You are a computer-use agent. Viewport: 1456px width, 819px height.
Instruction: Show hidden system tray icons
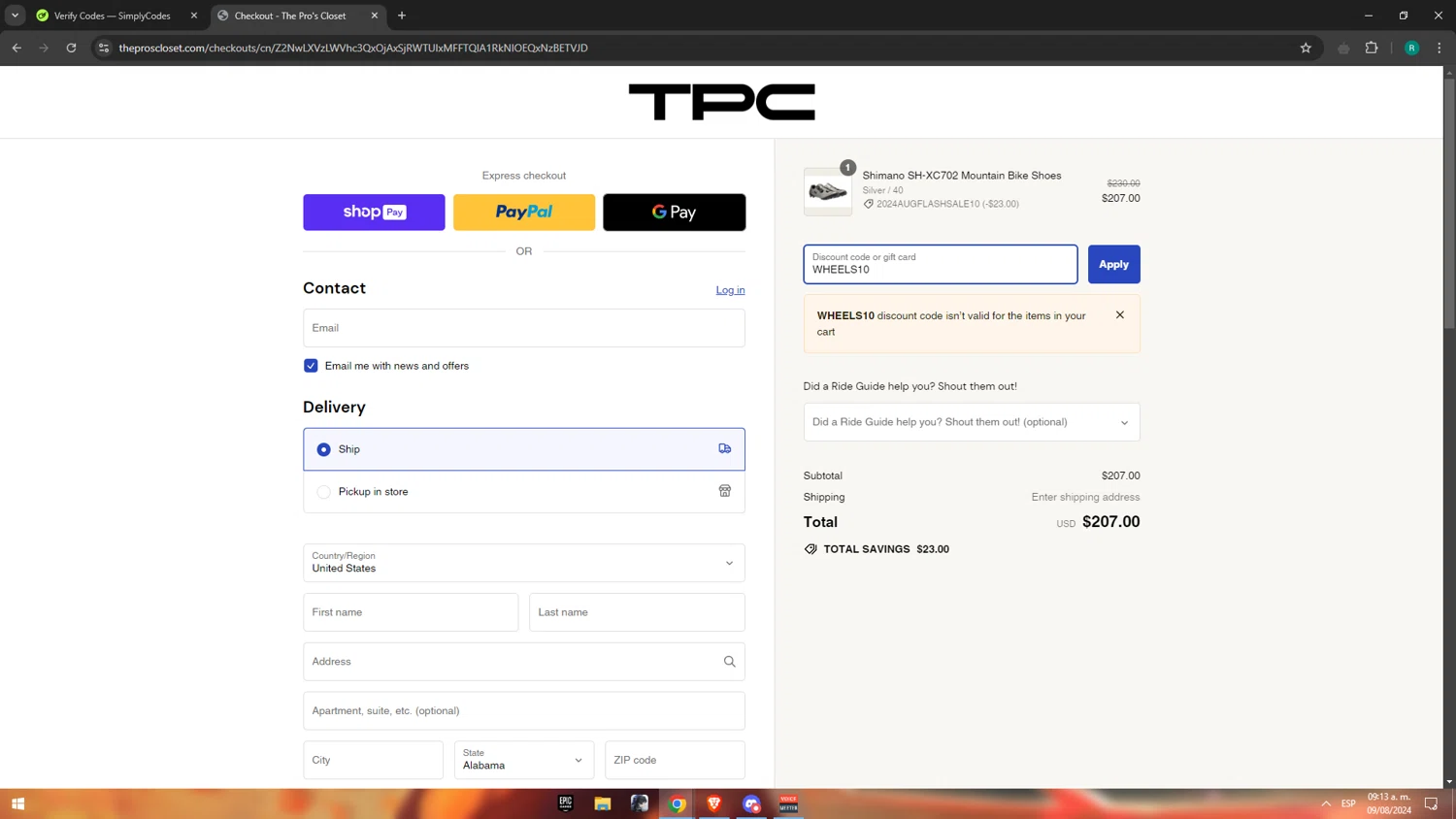click(1326, 803)
